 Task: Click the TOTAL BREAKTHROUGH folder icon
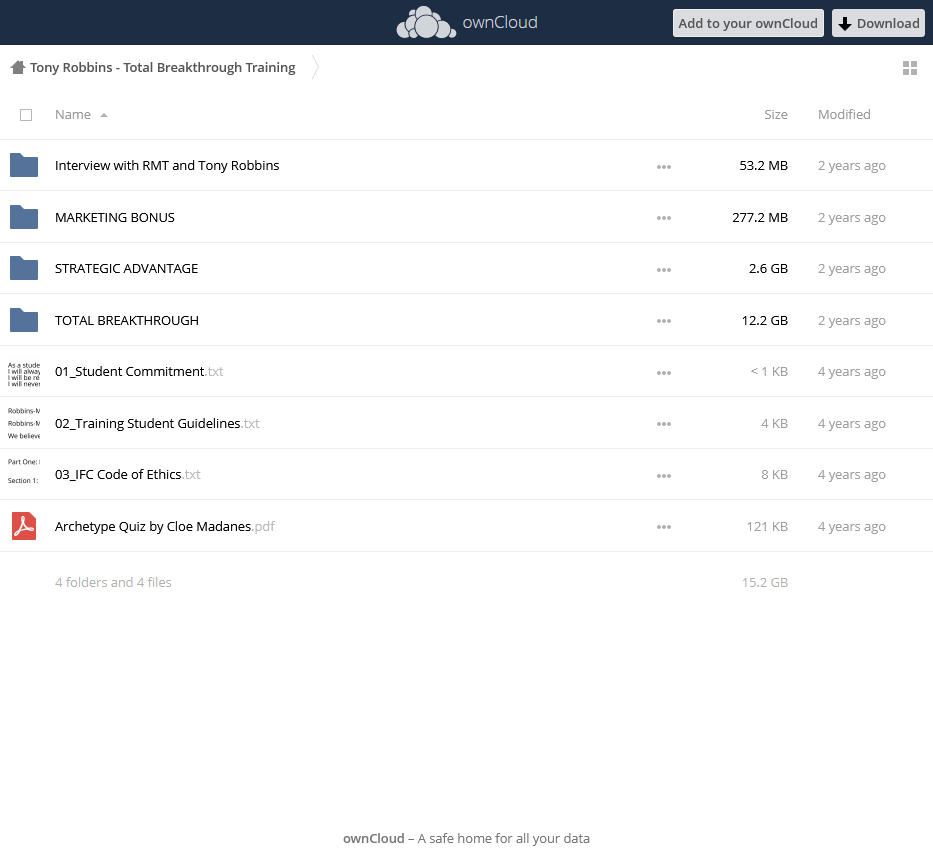click(24, 320)
